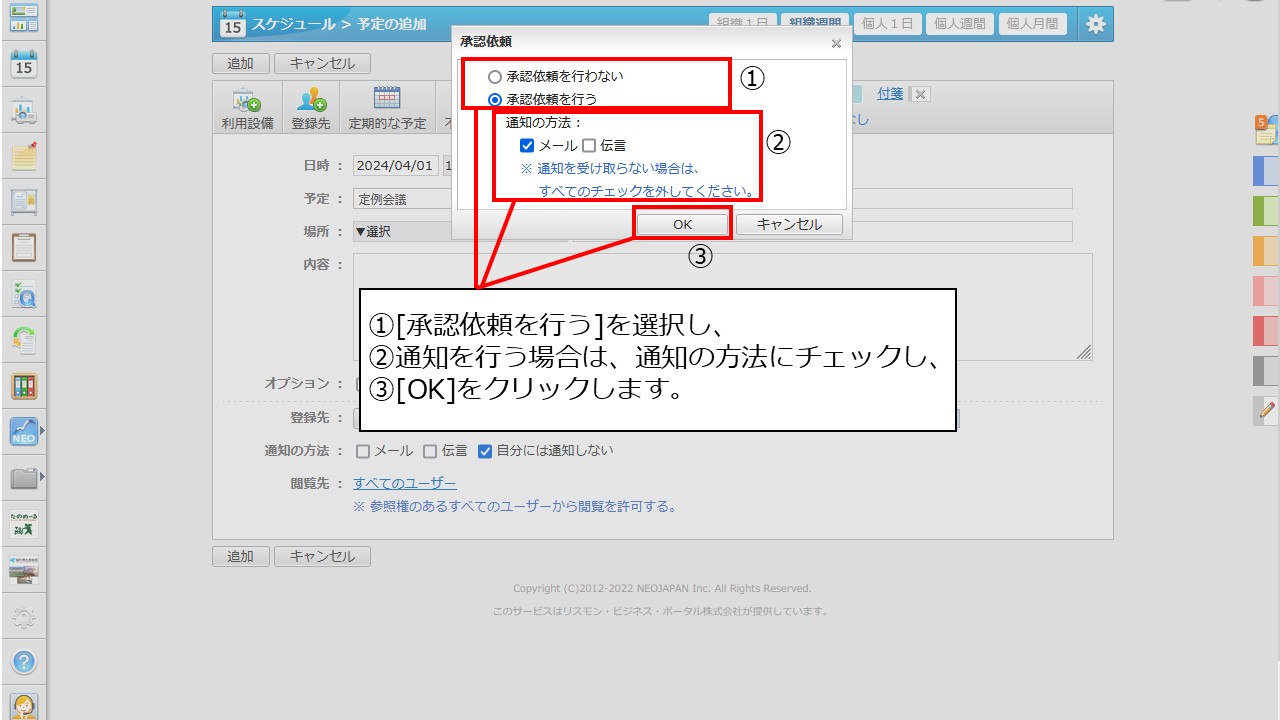Switch to 個人１日 view tab
The height and width of the screenshot is (720, 1280).
pos(887,24)
